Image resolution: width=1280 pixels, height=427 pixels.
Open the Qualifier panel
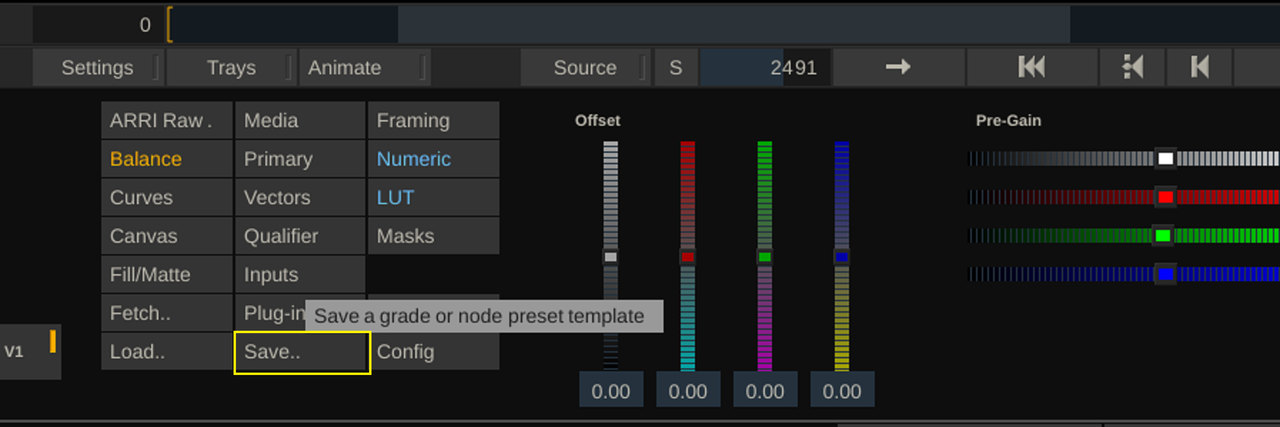[x=301, y=236]
